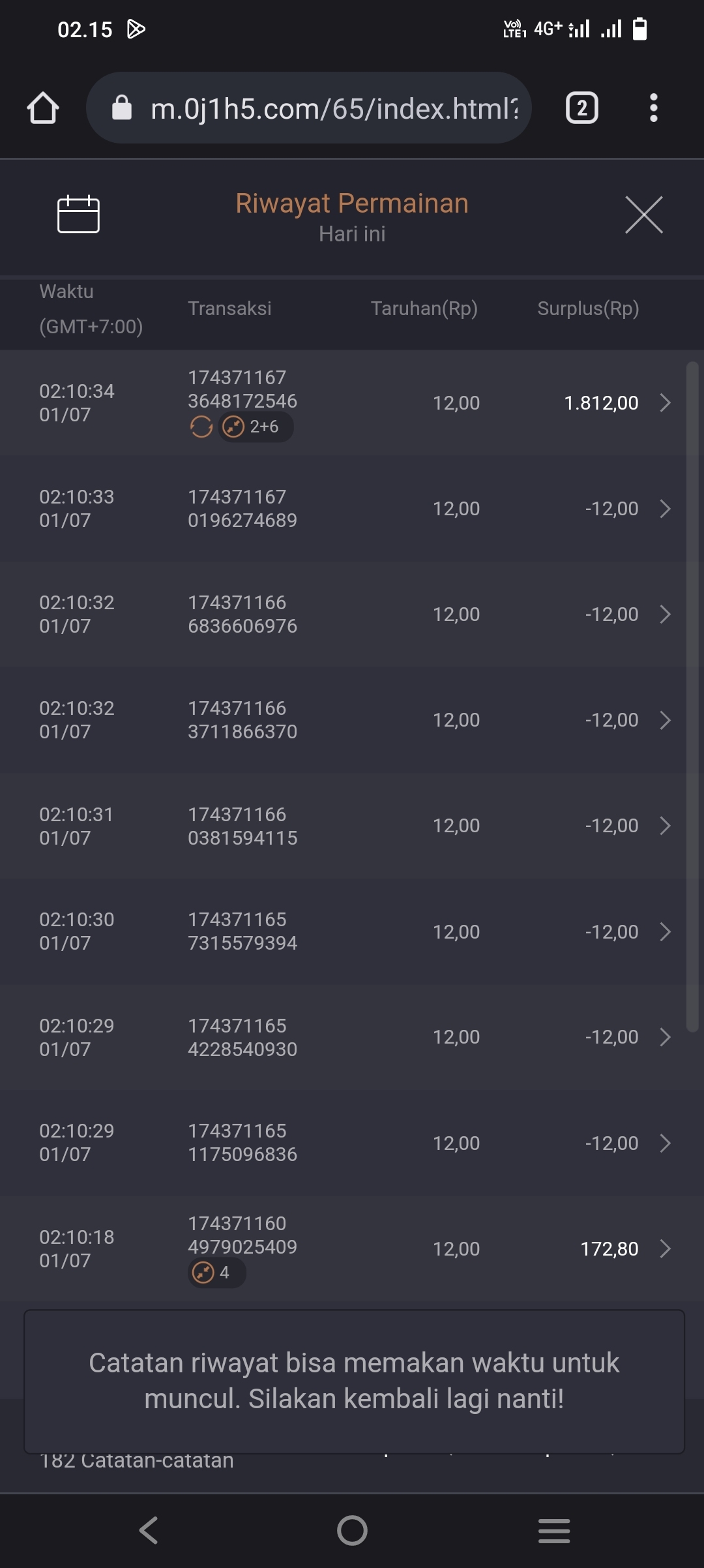Expand details of the 172,80 surplus row
This screenshot has height=1568, width=704.
tap(665, 1249)
